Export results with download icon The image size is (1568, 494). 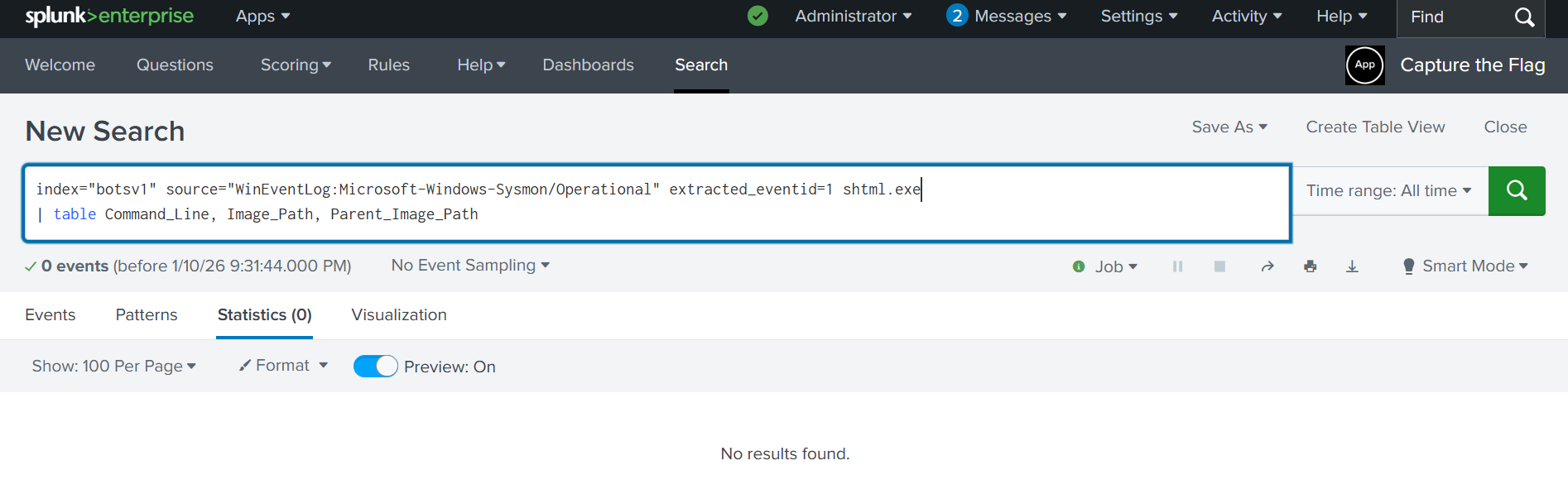[x=1352, y=266]
